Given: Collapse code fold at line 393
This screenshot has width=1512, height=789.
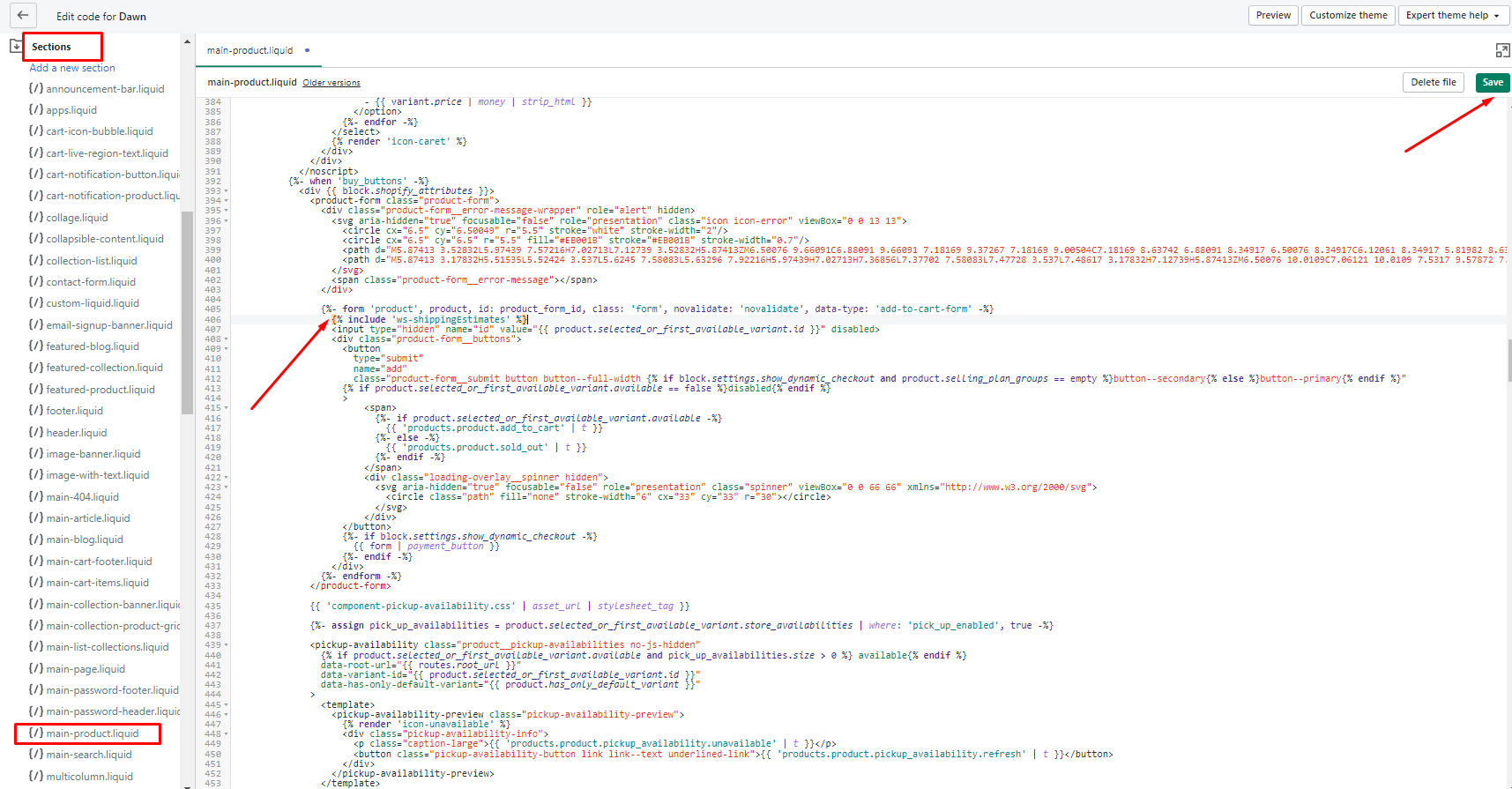Looking at the screenshot, I should (x=227, y=190).
